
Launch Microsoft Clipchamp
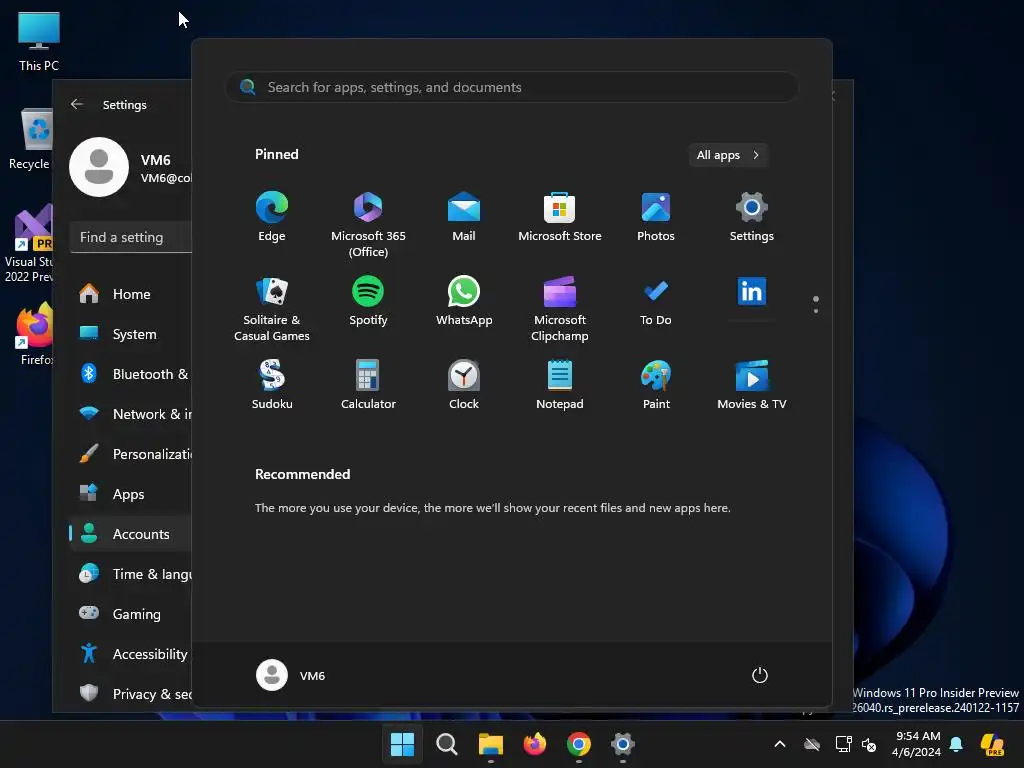(560, 309)
